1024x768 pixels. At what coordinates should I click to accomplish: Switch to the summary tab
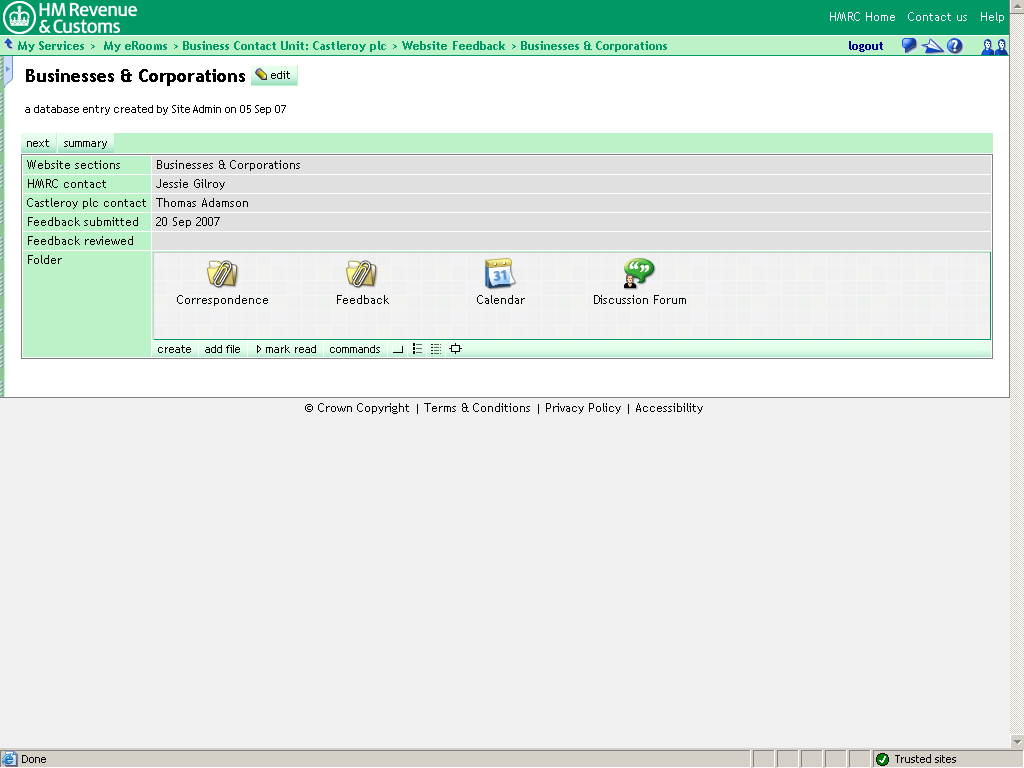85,143
